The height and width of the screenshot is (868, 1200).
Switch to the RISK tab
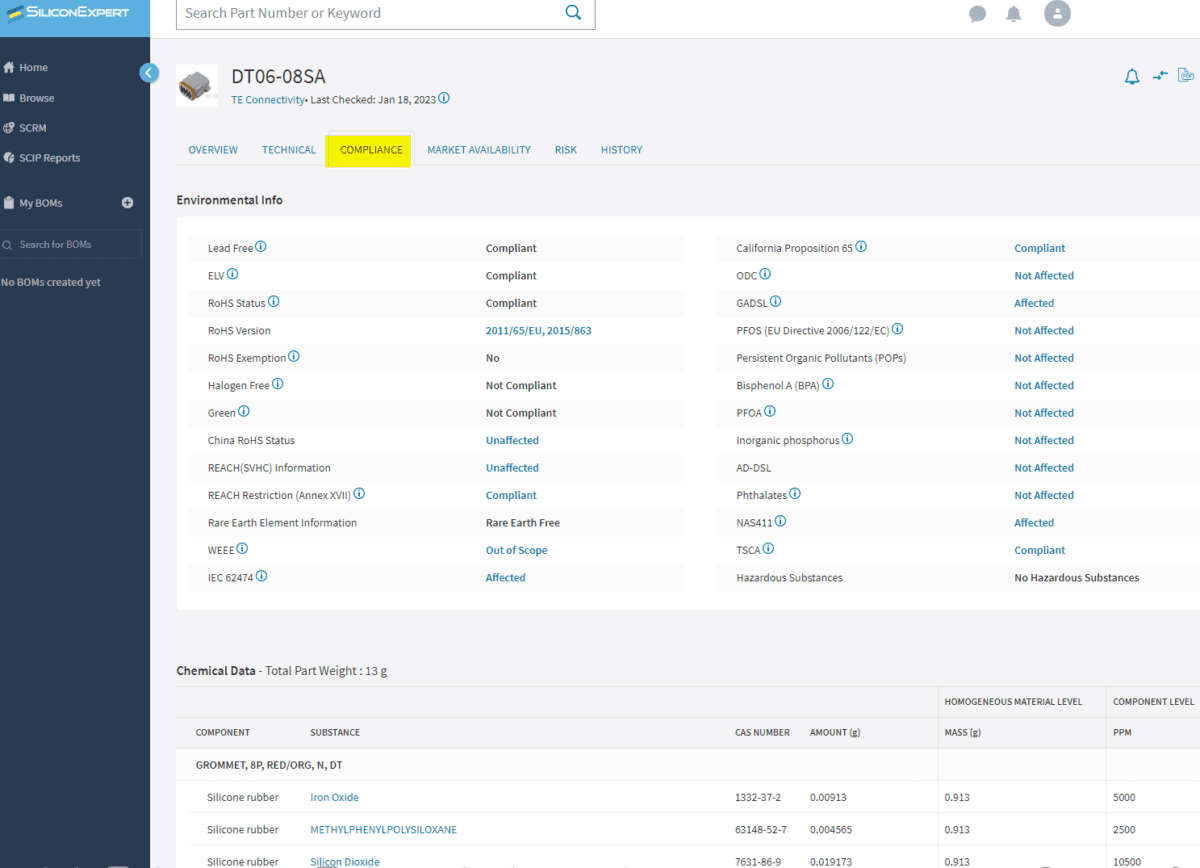tap(565, 149)
